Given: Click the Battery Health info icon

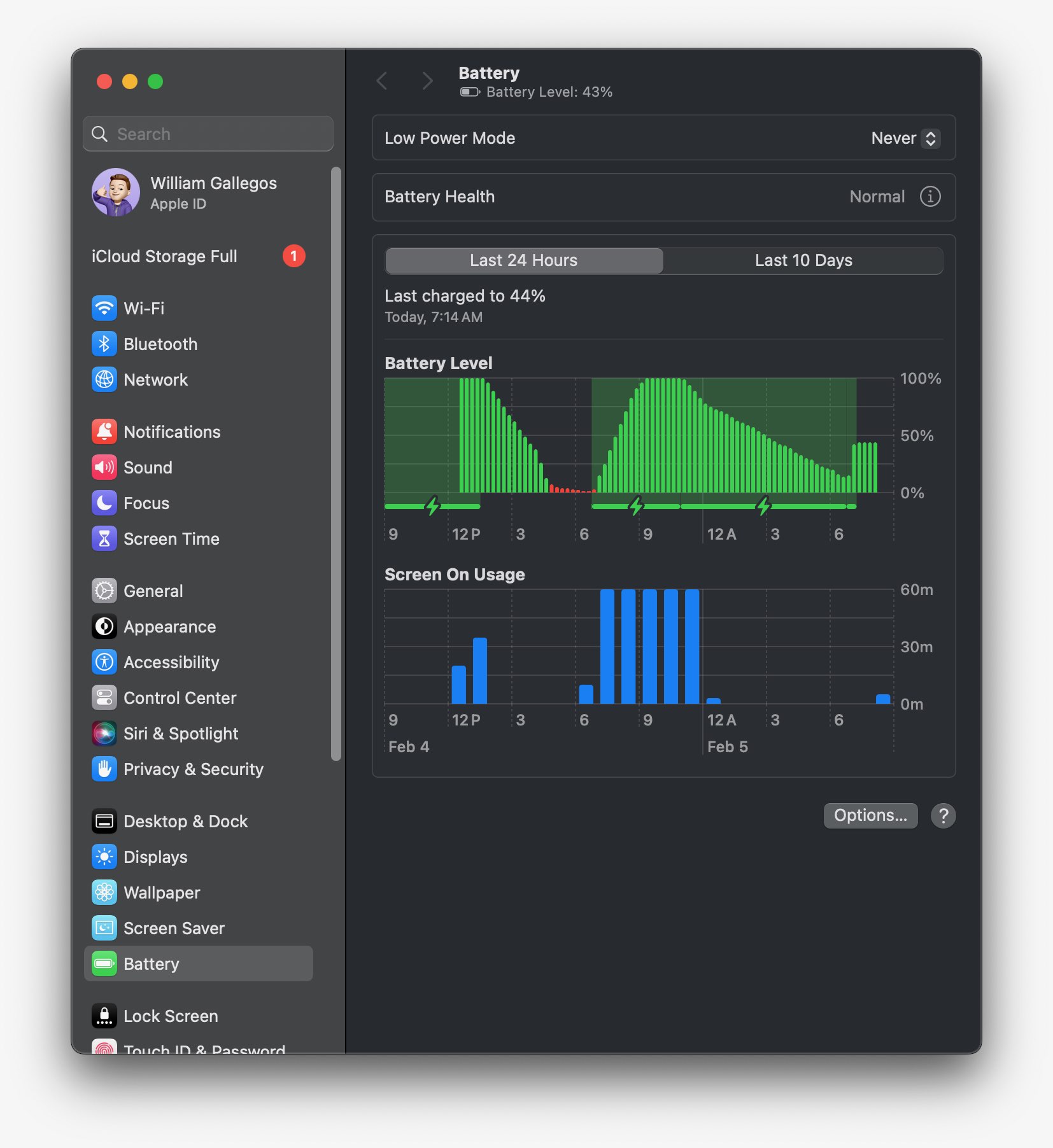Looking at the screenshot, I should (930, 197).
